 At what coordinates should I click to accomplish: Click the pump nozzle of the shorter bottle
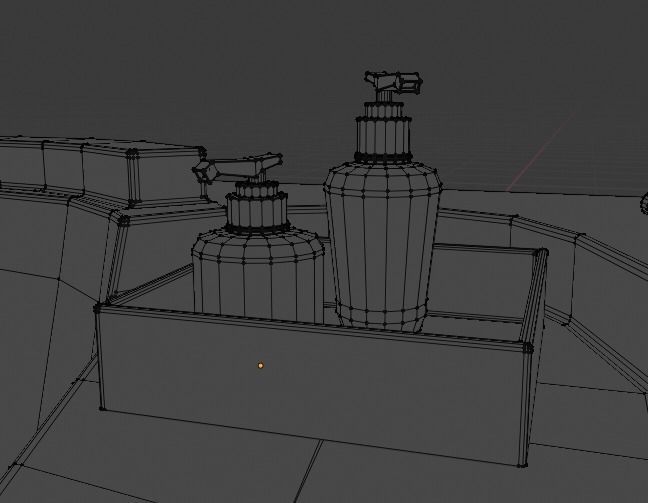(x=238, y=168)
